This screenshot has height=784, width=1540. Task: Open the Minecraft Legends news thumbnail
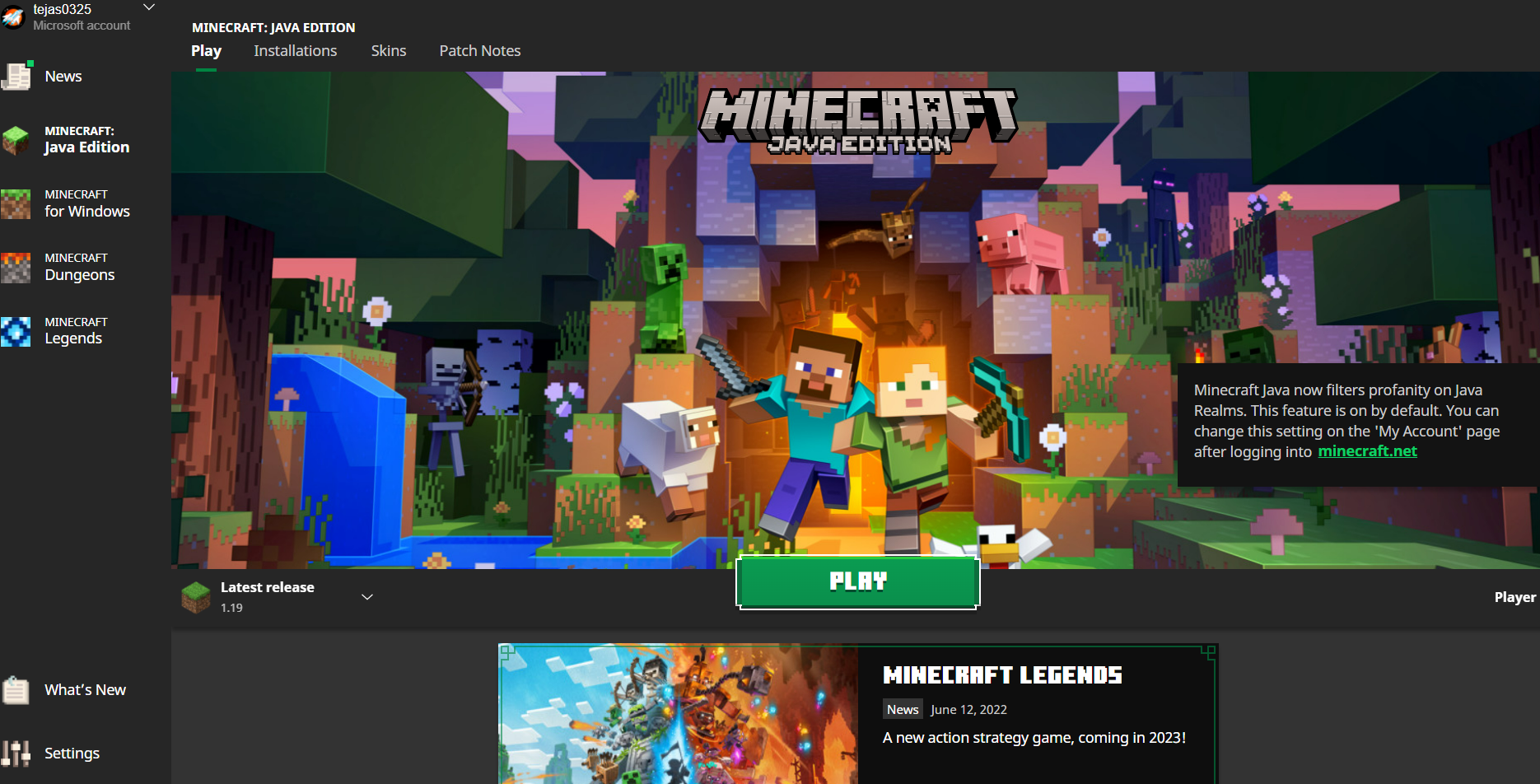(x=679, y=714)
